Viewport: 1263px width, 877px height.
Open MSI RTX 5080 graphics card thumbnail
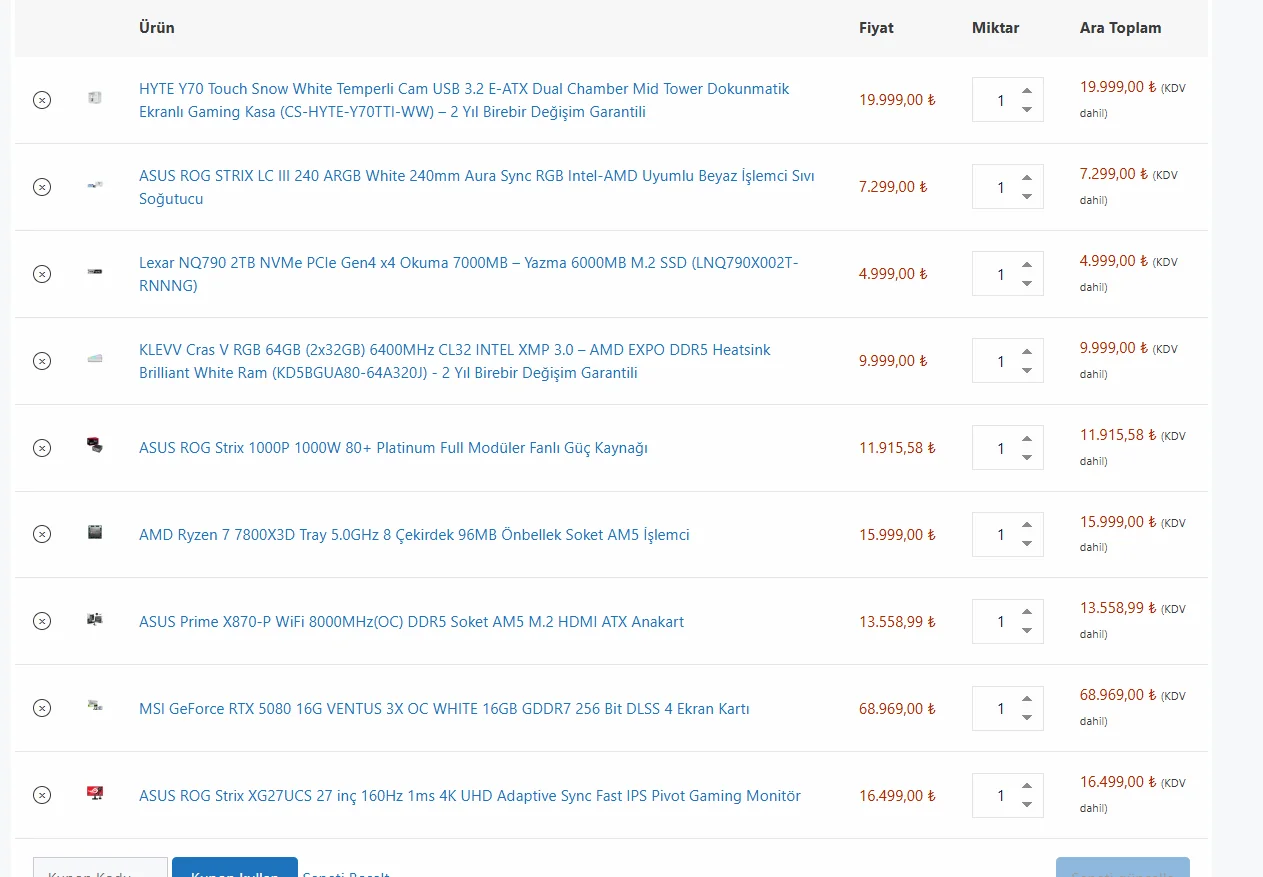click(x=95, y=707)
